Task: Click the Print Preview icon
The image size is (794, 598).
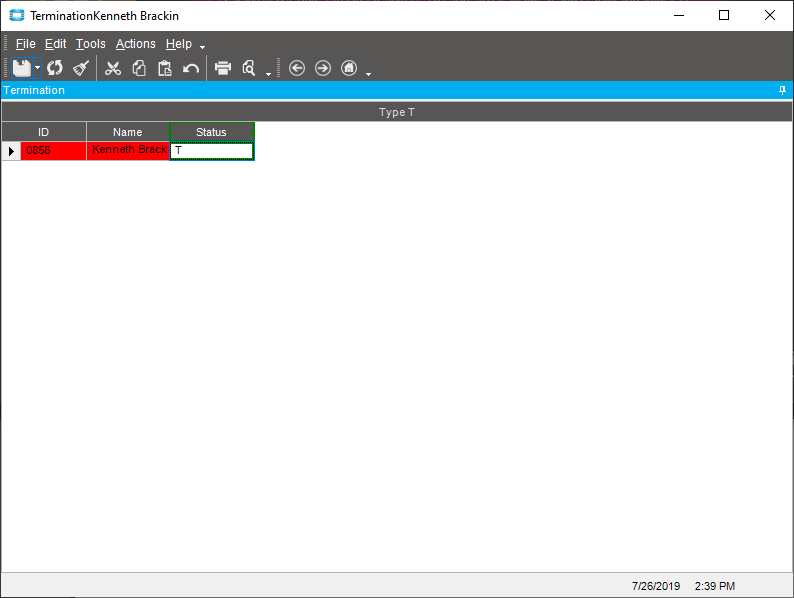Action: (249, 68)
